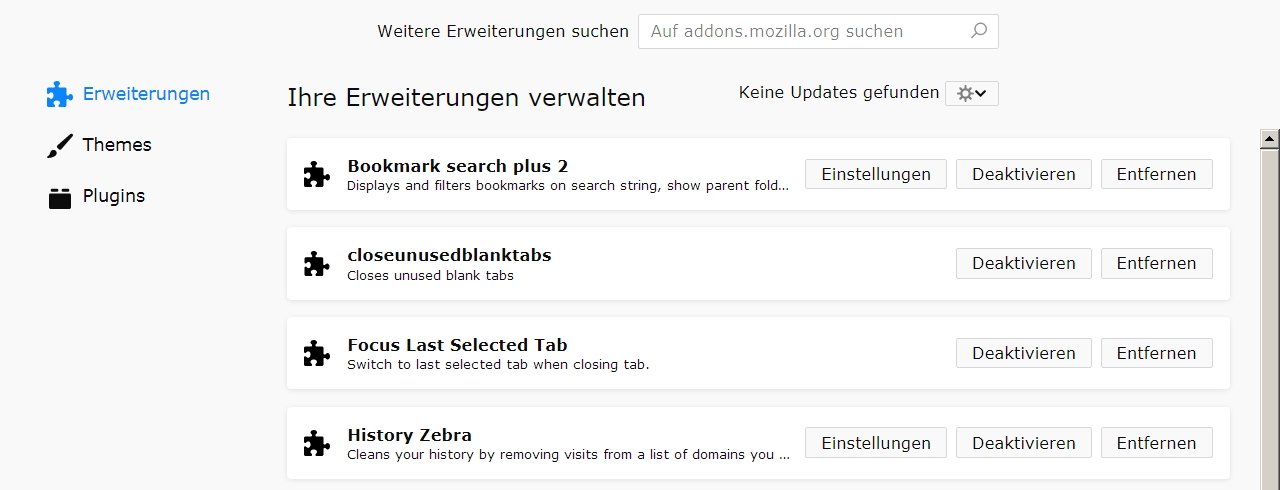
Task: Click closeunusedblanktabs puzzle piece icon
Action: point(316,264)
